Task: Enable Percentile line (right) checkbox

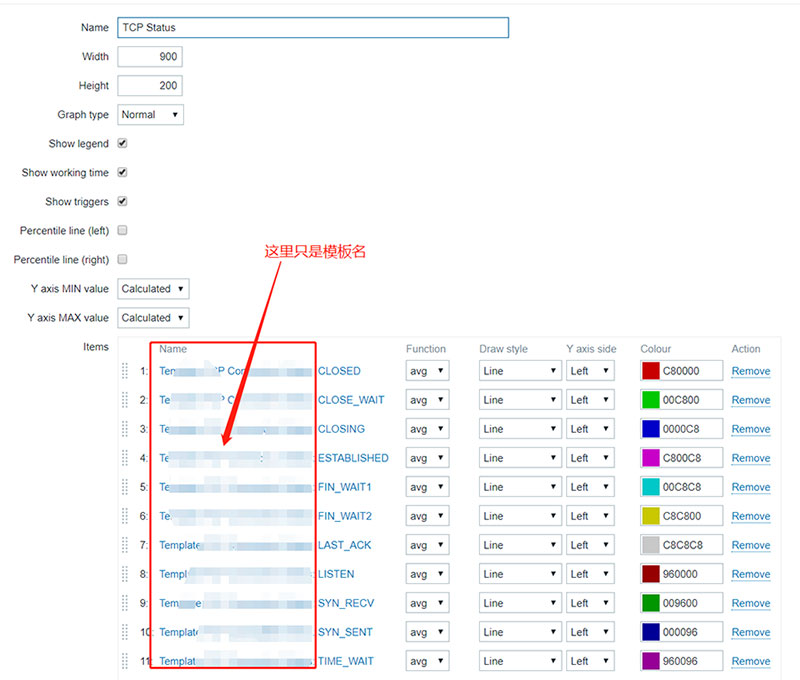Action: click(x=123, y=259)
